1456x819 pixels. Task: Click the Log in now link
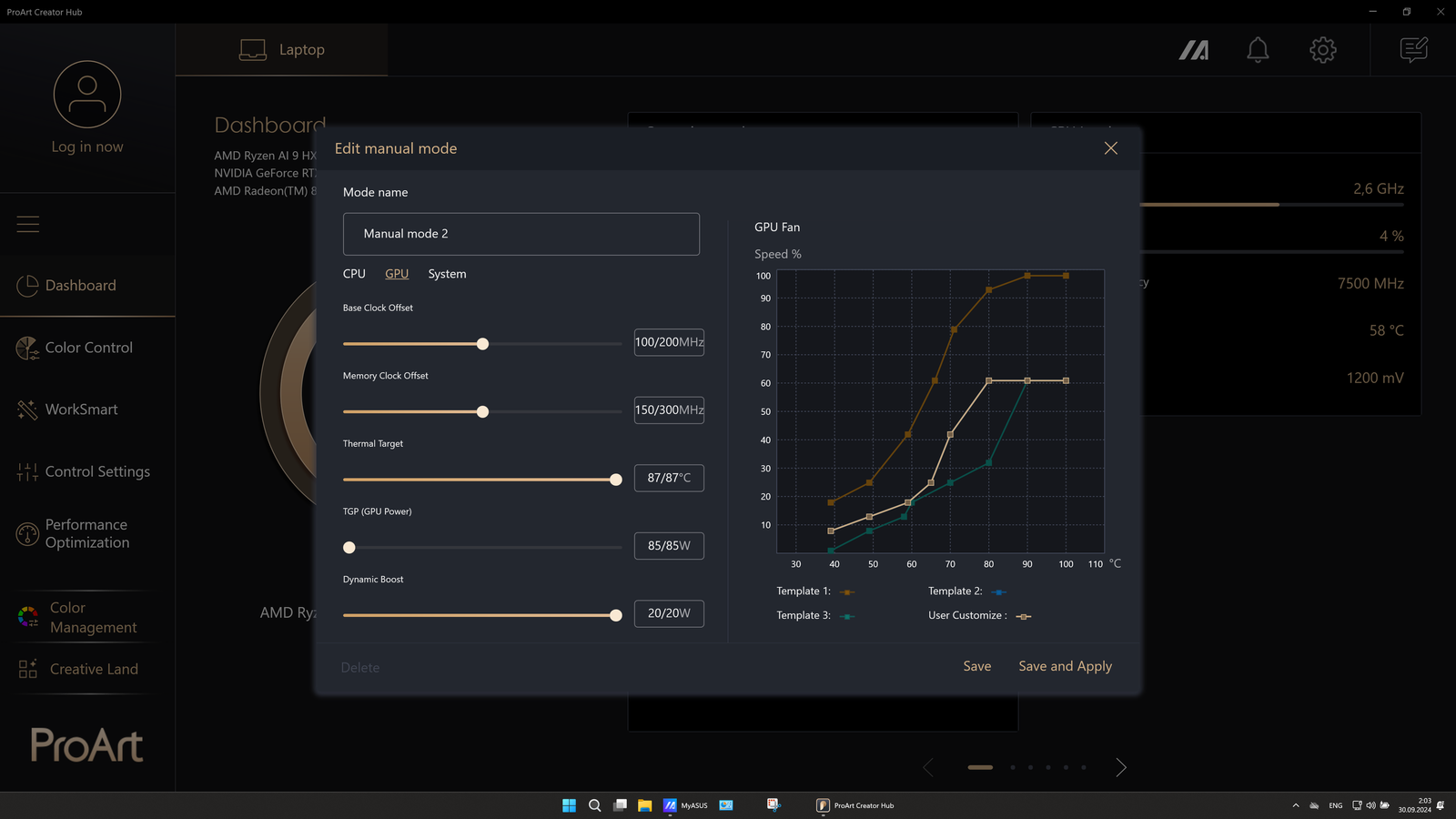(x=87, y=147)
